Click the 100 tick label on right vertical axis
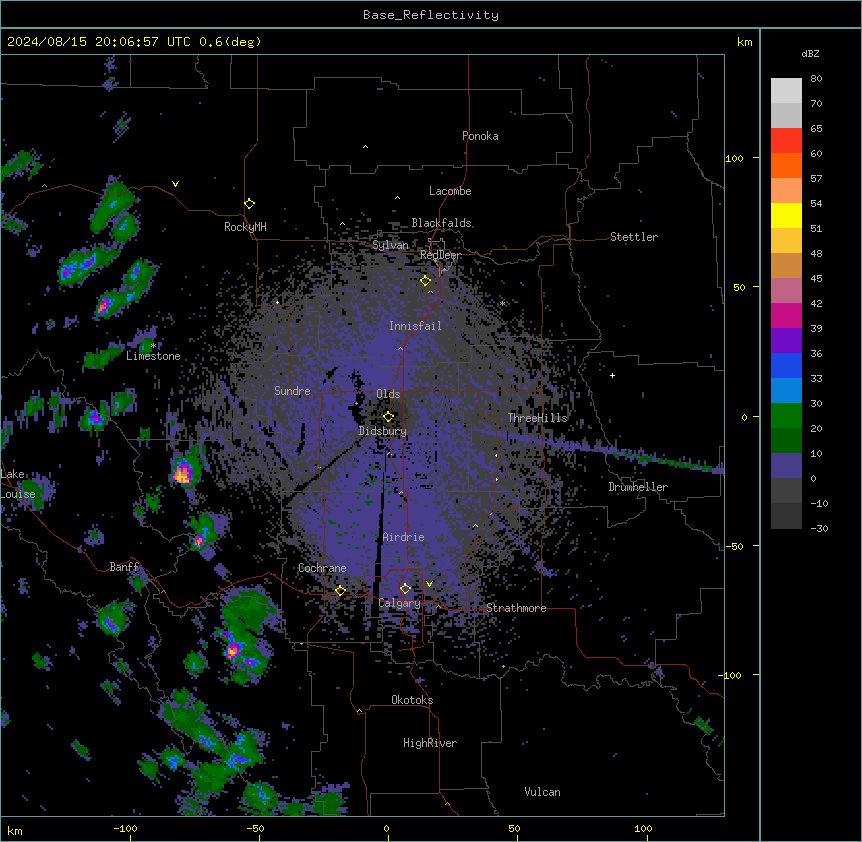The width and height of the screenshot is (862, 842). (734, 158)
